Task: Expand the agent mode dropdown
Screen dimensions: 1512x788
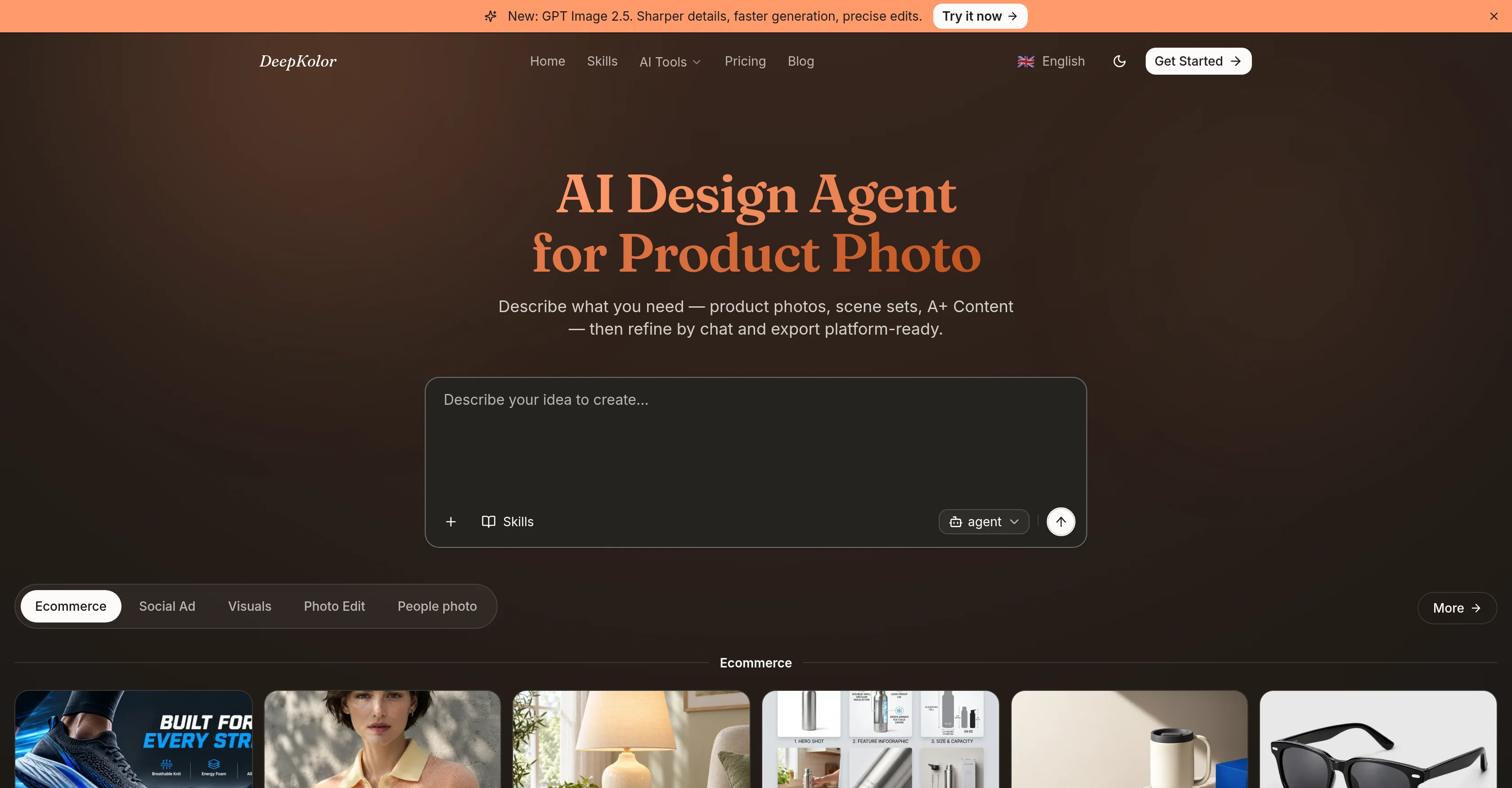Action: [984, 522]
